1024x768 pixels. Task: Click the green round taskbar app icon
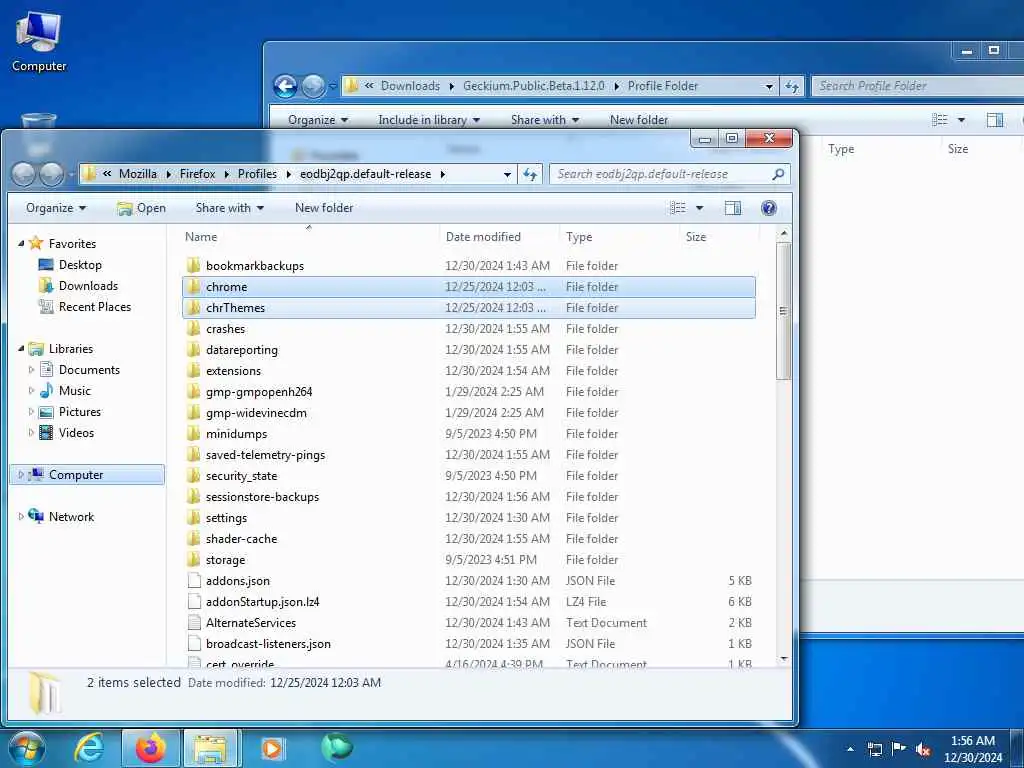[x=336, y=747]
